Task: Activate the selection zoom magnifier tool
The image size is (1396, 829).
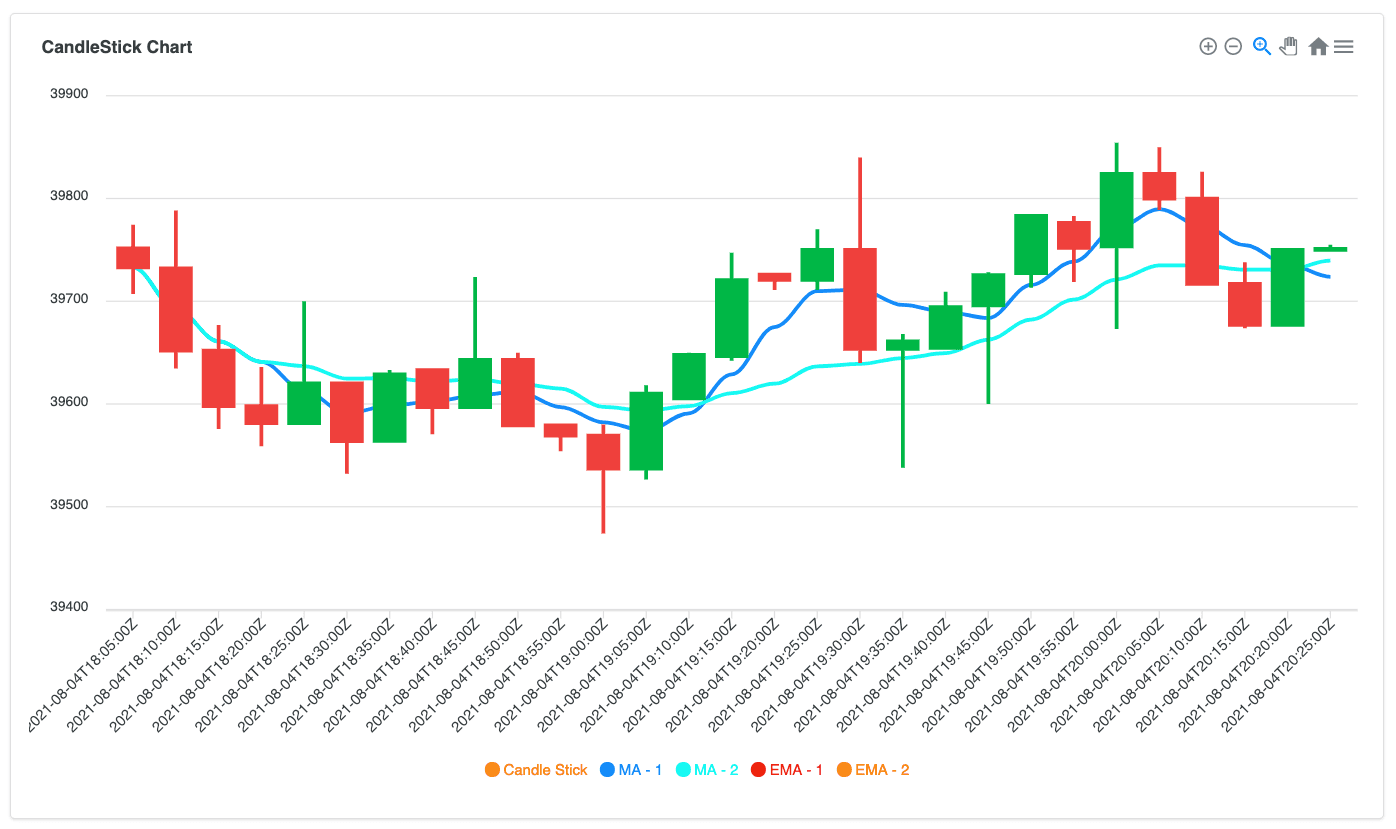Action: pyautogui.click(x=1262, y=46)
